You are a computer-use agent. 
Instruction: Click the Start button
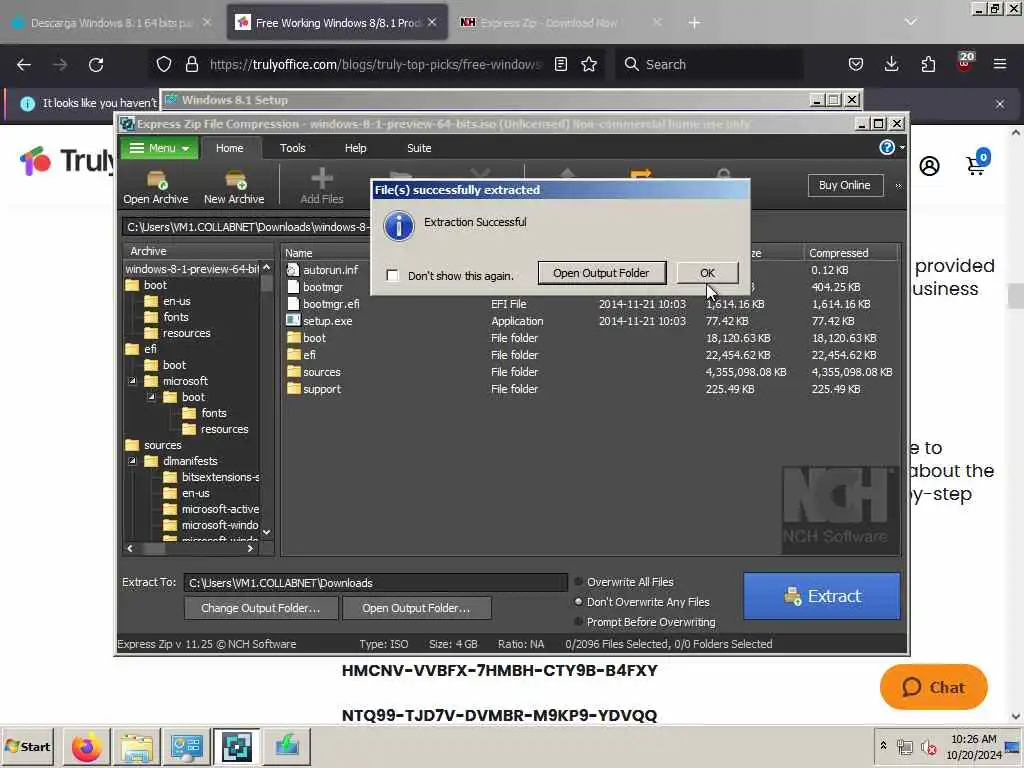(27, 746)
